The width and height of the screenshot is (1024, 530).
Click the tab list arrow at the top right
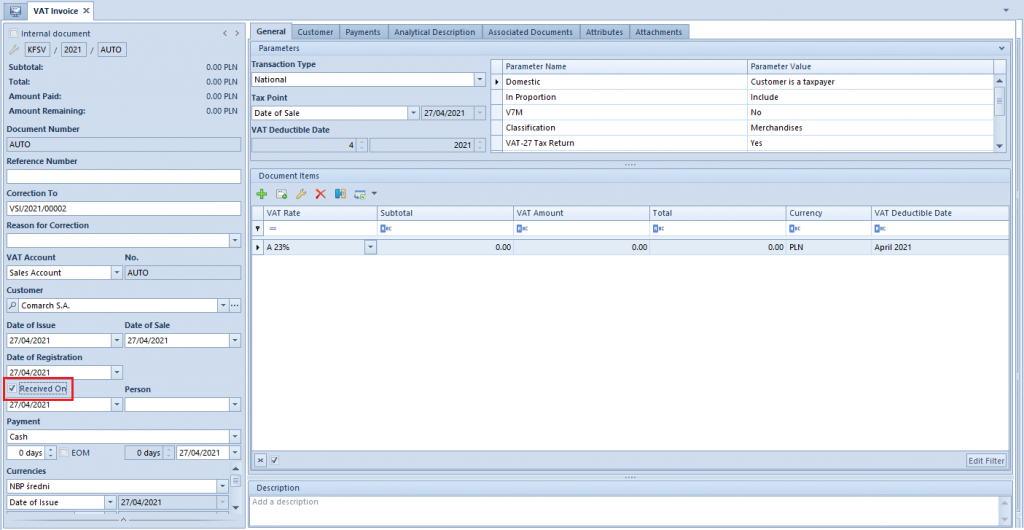(x=1006, y=11)
